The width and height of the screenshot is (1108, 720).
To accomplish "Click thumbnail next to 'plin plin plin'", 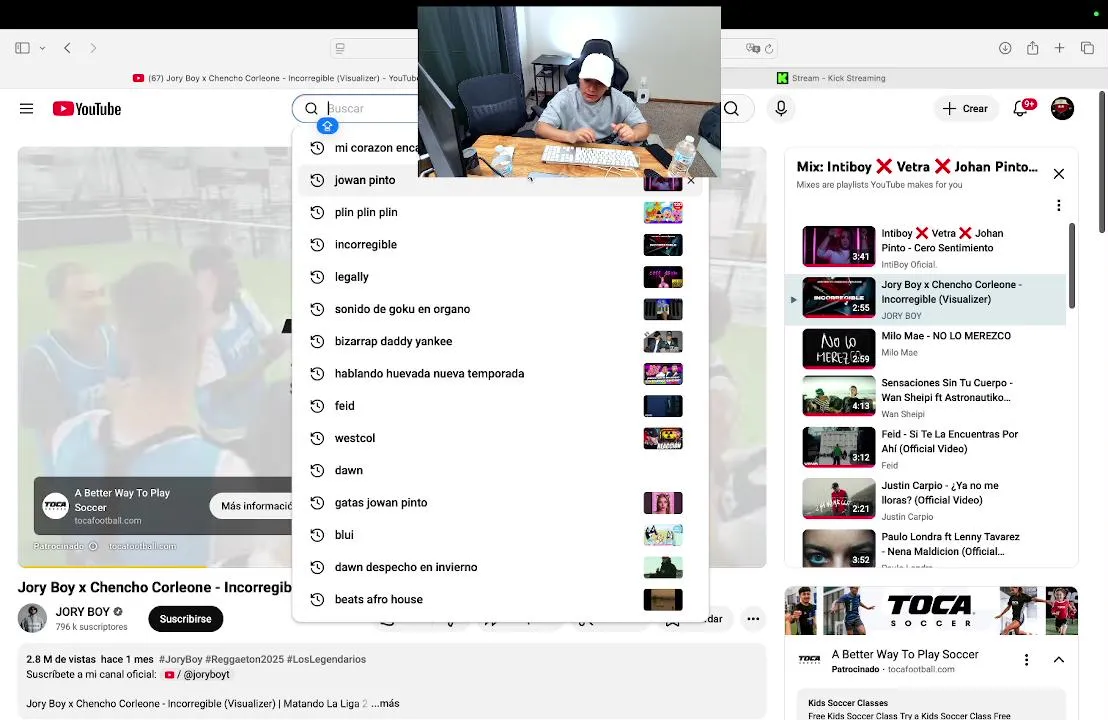I will pos(663,213).
